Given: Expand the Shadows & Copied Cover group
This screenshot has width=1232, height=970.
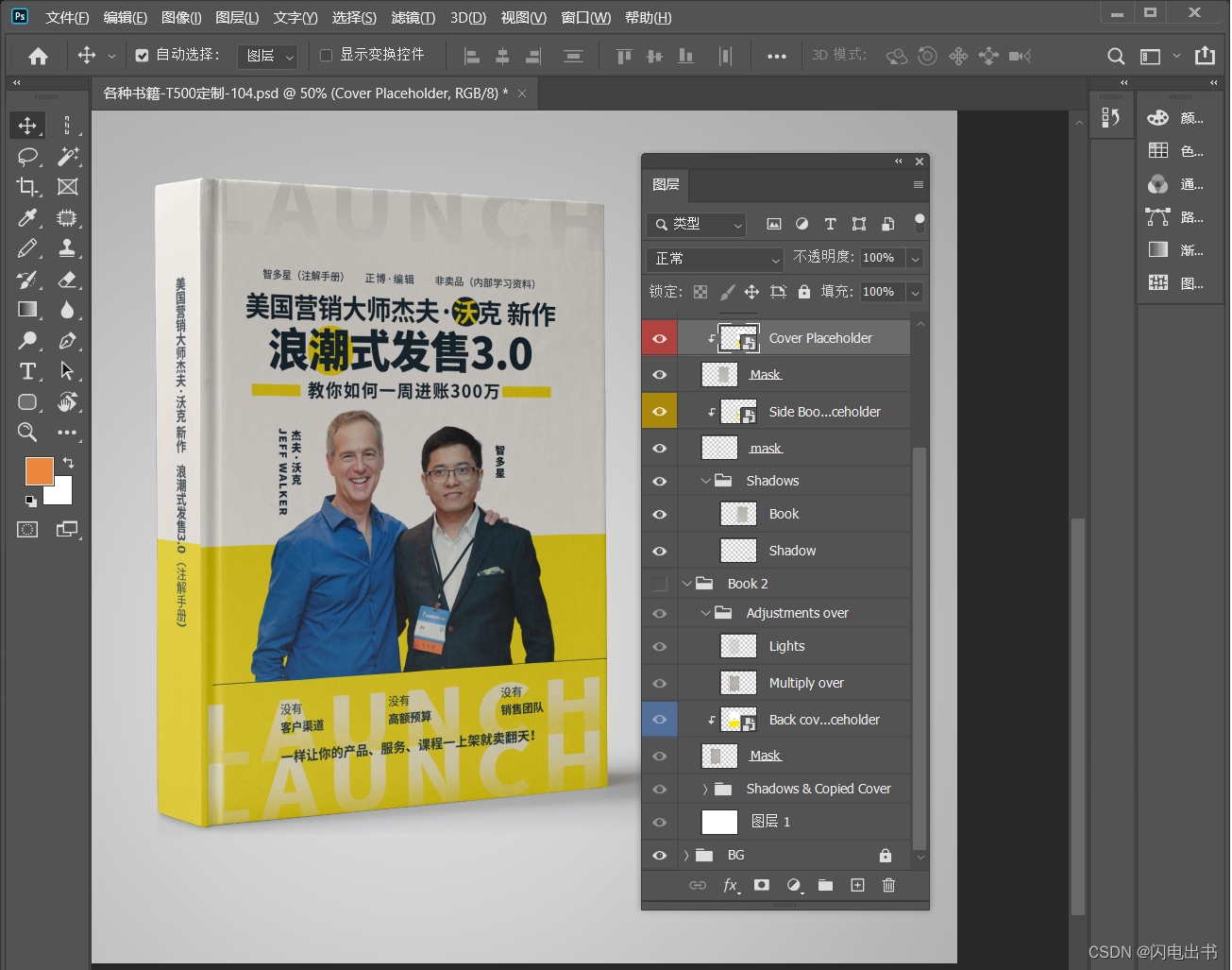Looking at the screenshot, I should pyautogui.click(x=705, y=789).
